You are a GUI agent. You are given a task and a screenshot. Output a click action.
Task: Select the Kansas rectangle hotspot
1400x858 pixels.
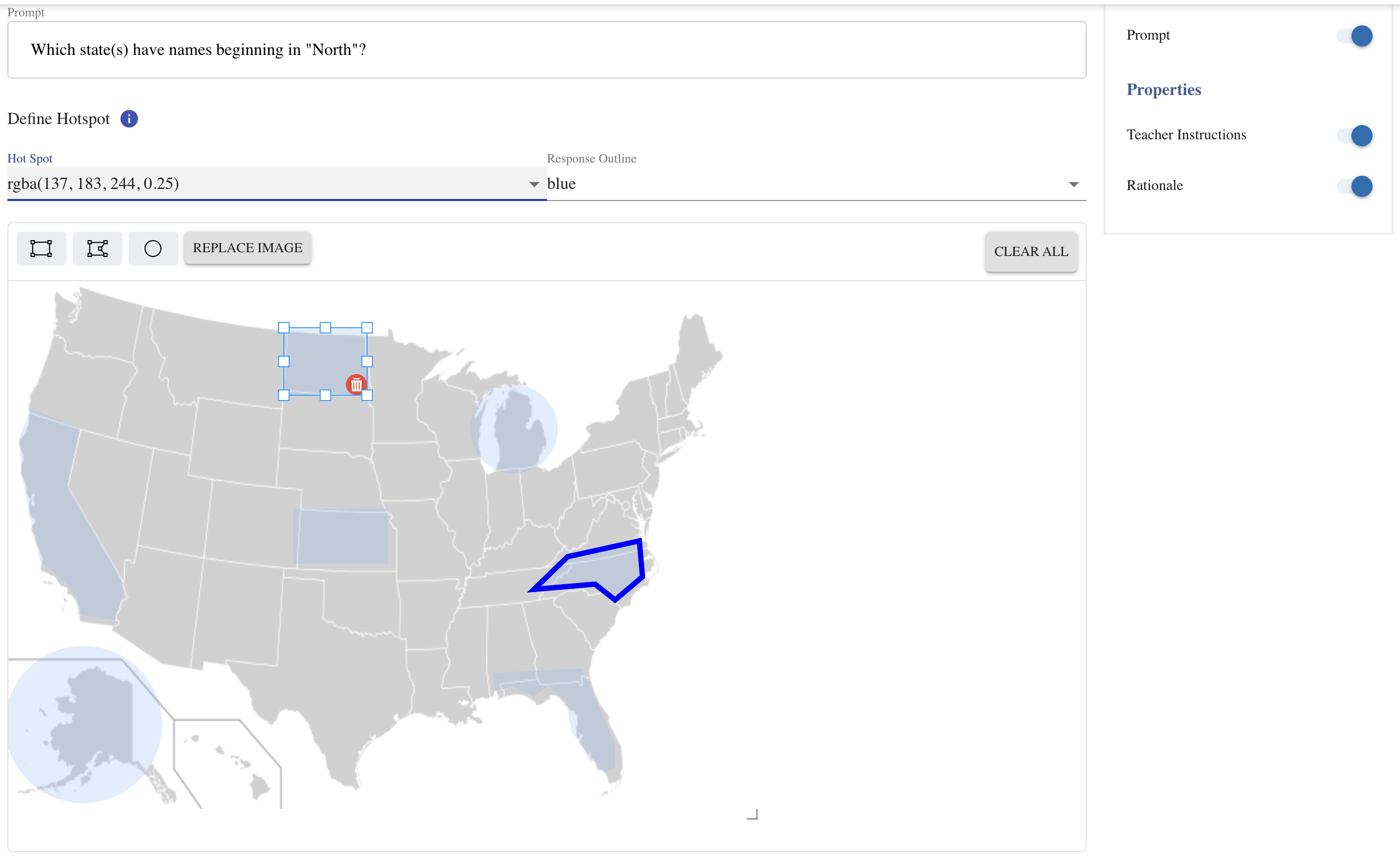(x=341, y=537)
